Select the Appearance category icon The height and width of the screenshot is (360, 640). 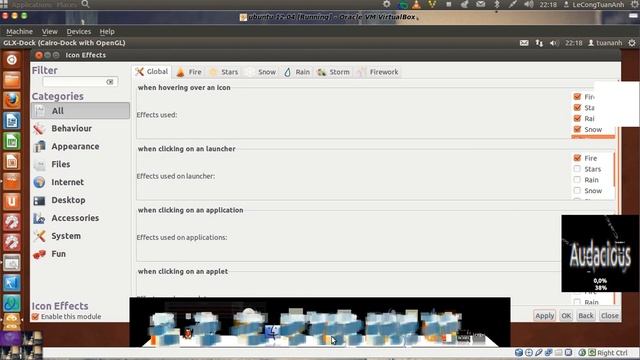[x=39, y=146]
